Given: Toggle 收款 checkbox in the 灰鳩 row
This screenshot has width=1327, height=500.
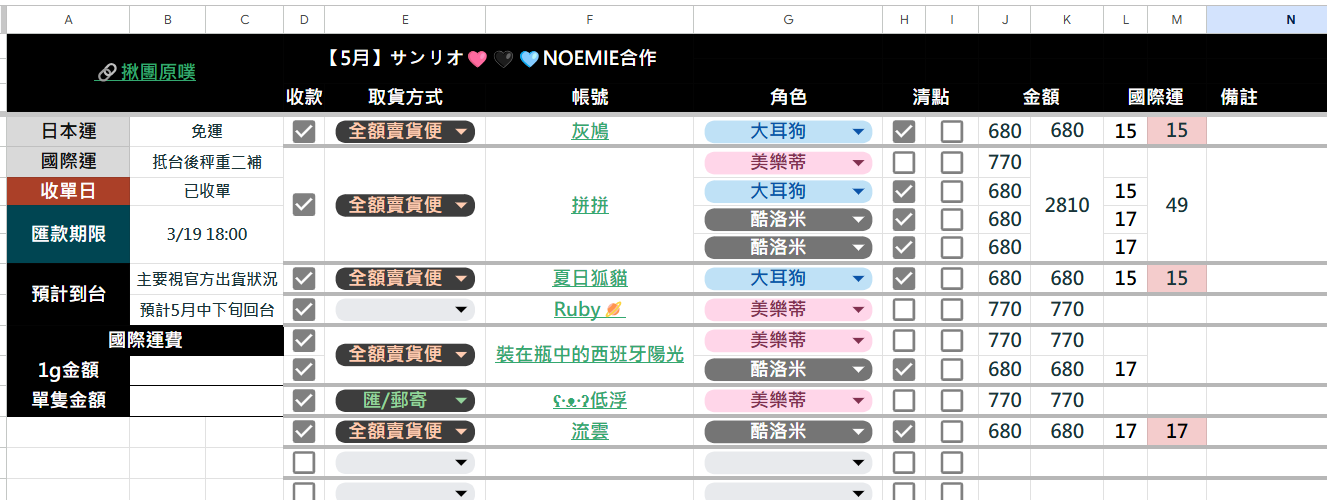Looking at the screenshot, I should point(304,131).
